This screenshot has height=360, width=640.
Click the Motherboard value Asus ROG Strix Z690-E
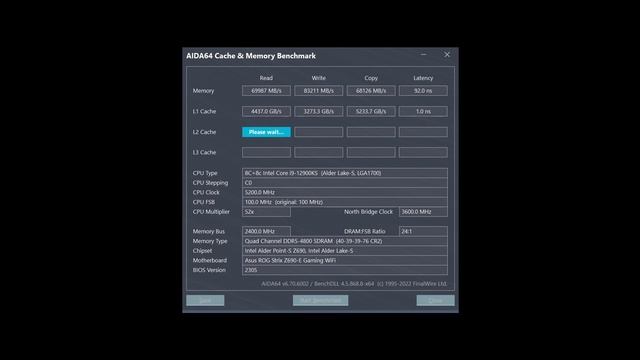pos(345,260)
